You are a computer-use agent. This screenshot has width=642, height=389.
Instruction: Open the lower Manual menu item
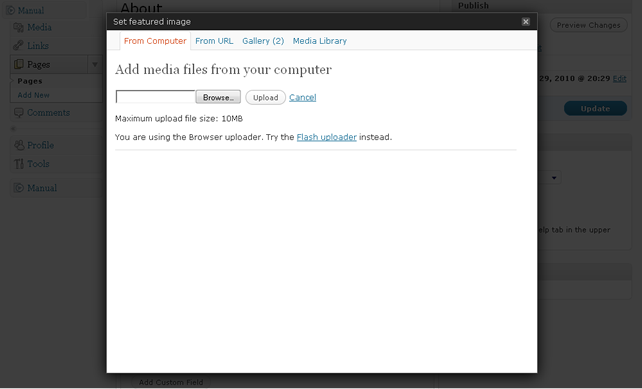[42, 188]
